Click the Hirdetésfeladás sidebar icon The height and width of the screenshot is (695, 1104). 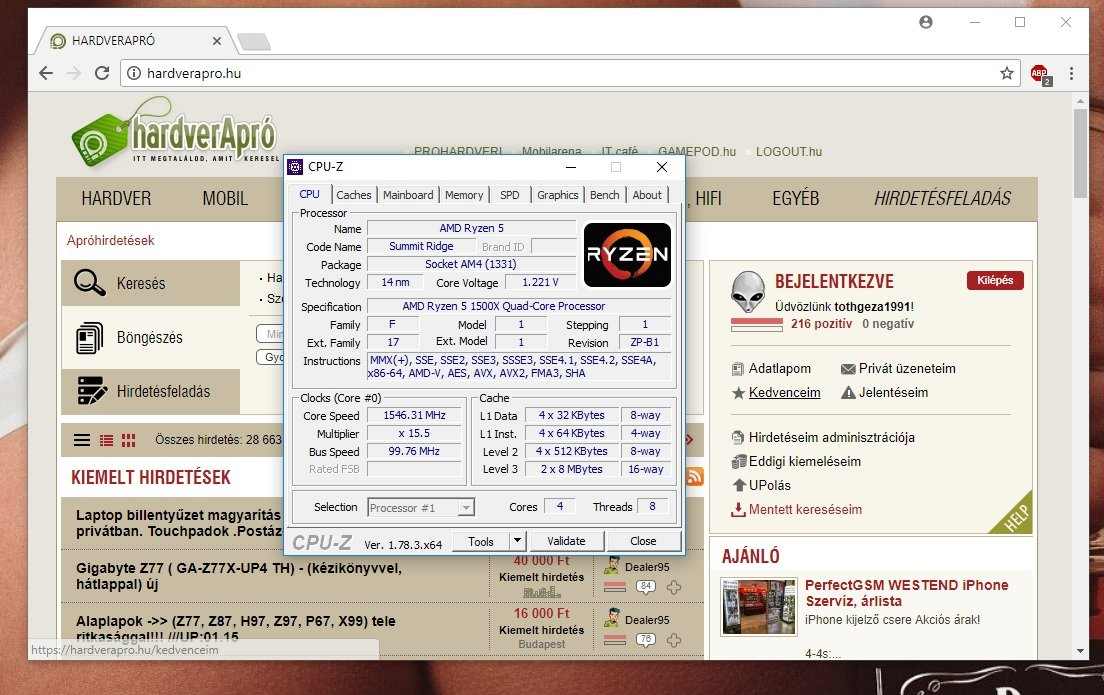coord(92,391)
